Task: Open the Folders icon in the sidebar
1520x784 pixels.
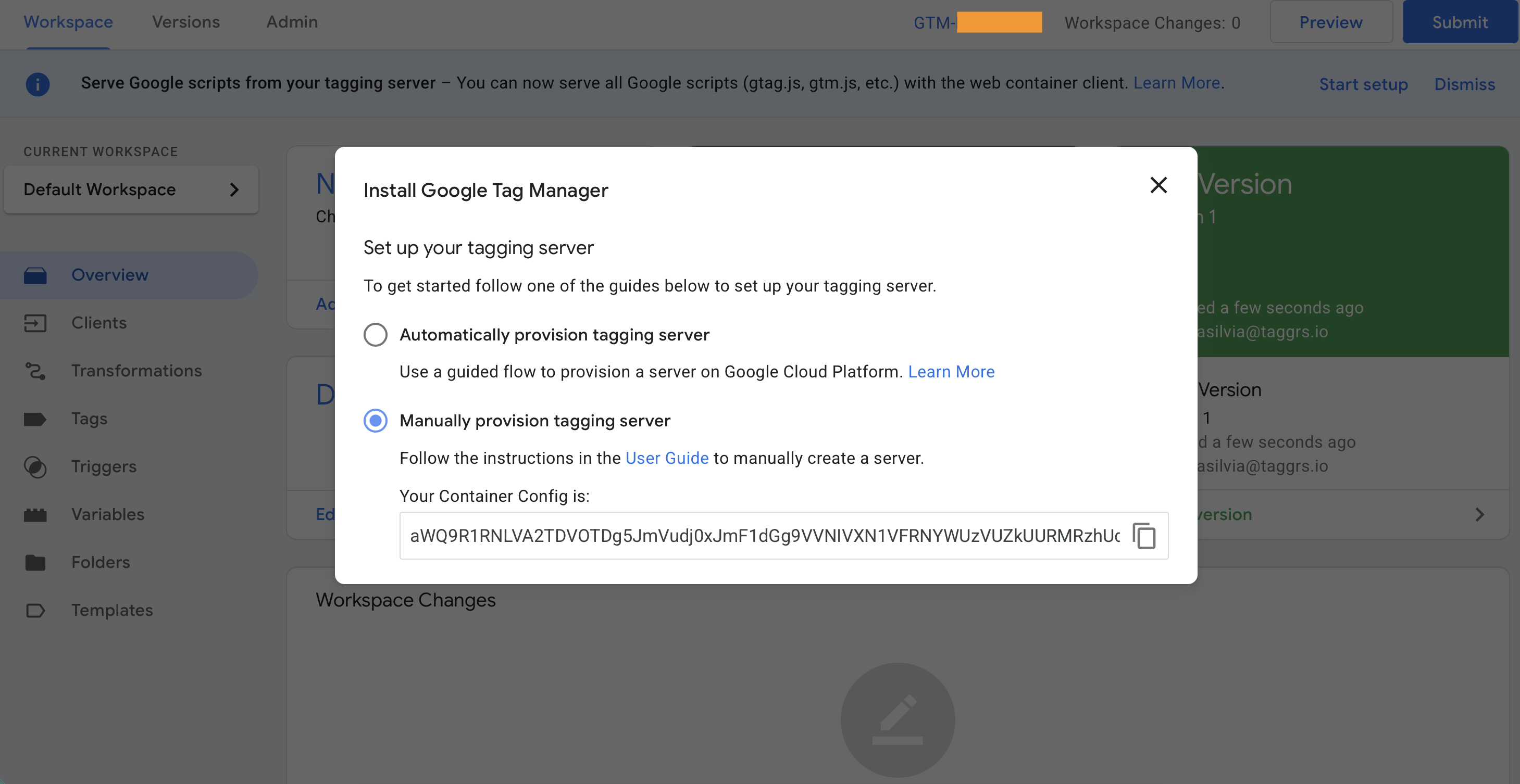Action: 35,562
